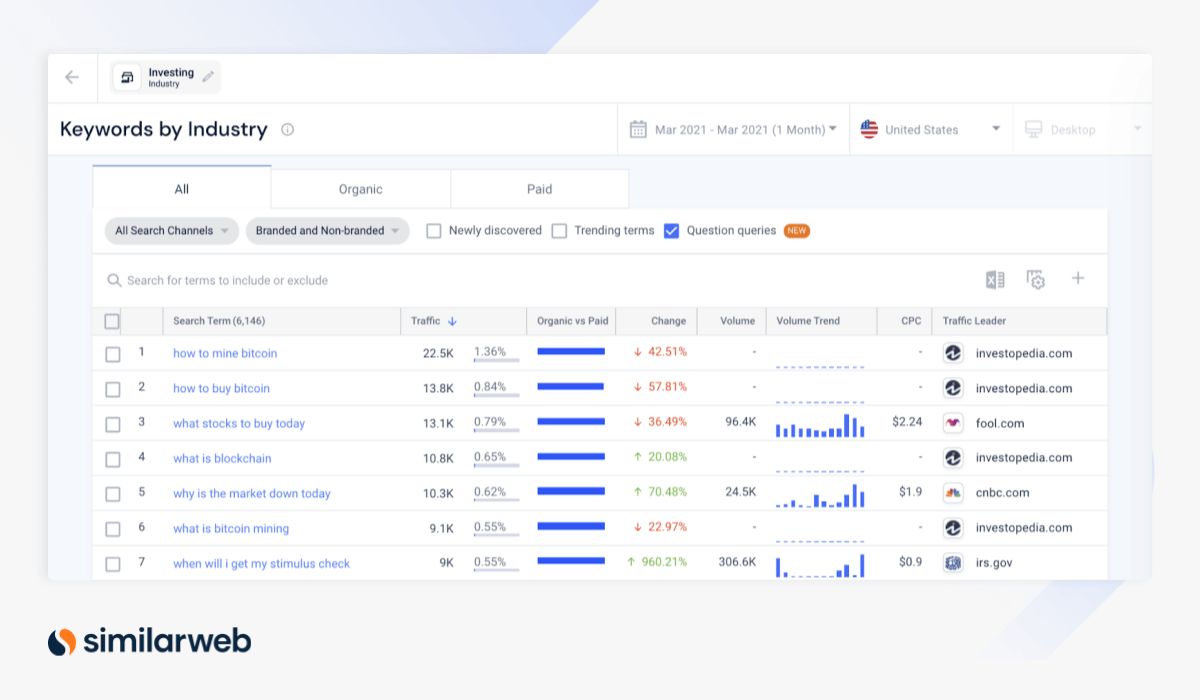Enable the Newly discovered filter

point(433,230)
